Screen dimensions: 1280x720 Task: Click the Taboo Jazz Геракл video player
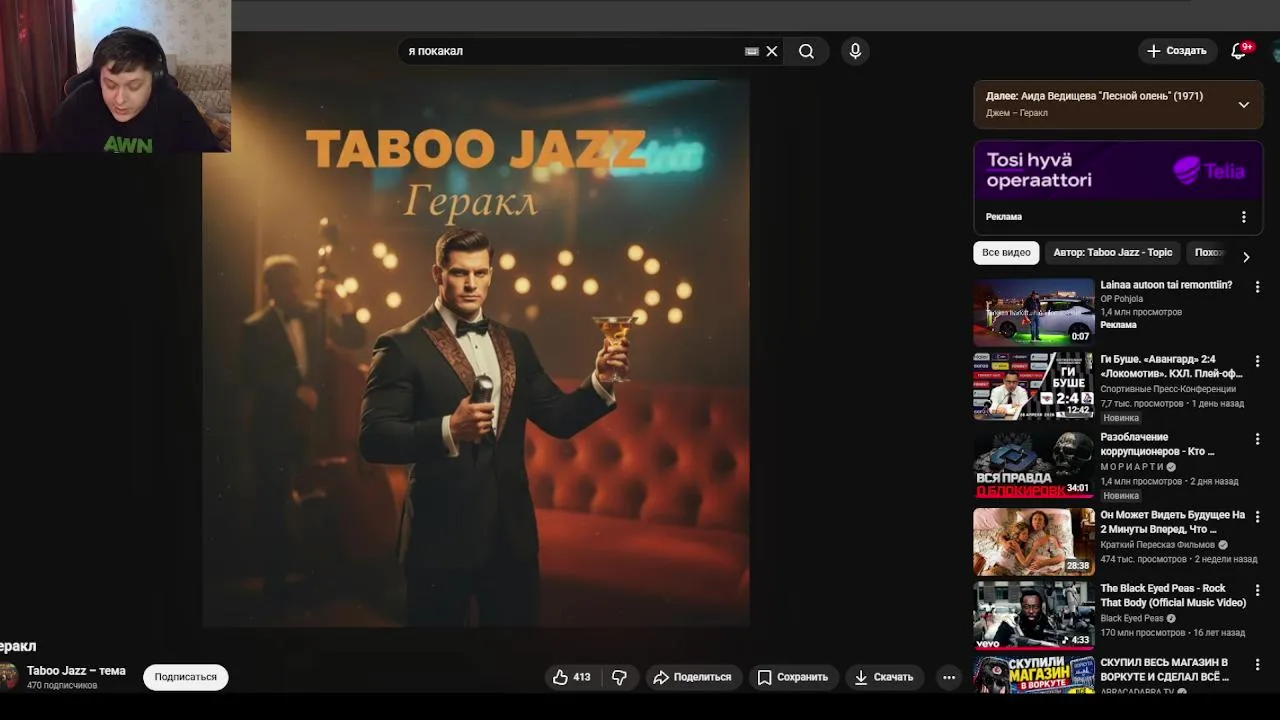(476, 354)
